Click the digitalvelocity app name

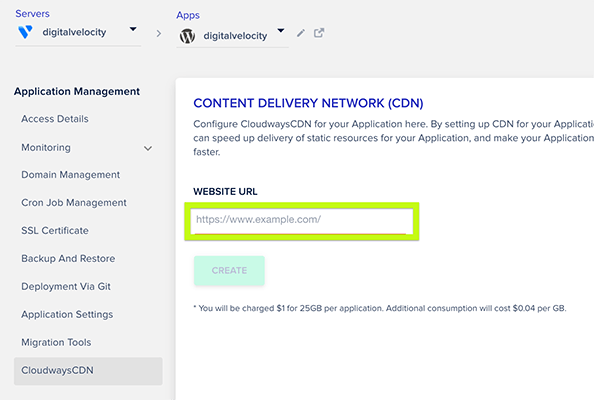pyautogui.click(x=235, y=36)
